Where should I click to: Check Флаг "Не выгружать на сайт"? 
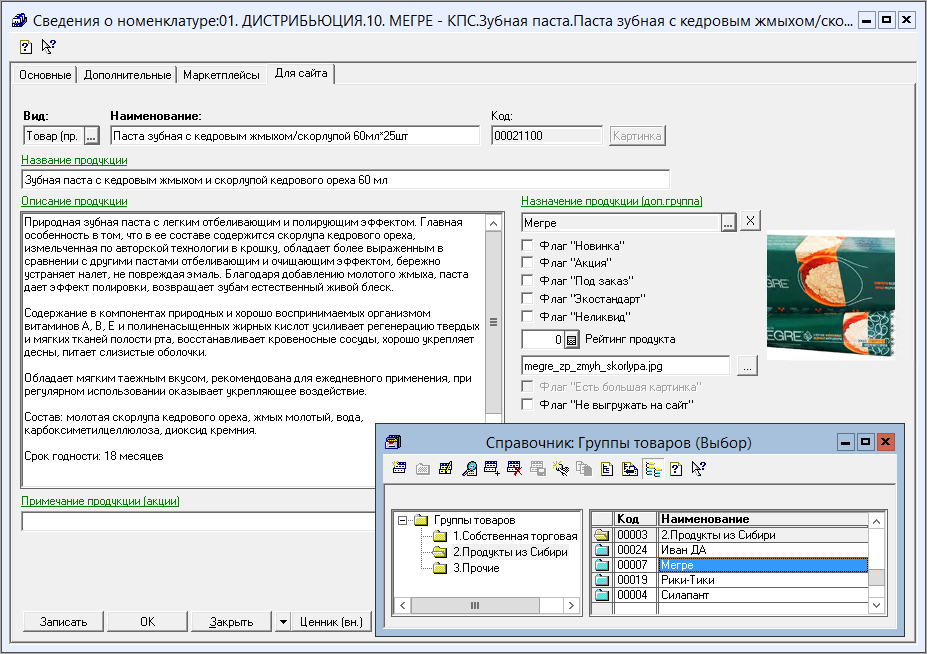[x=528, y=405]
